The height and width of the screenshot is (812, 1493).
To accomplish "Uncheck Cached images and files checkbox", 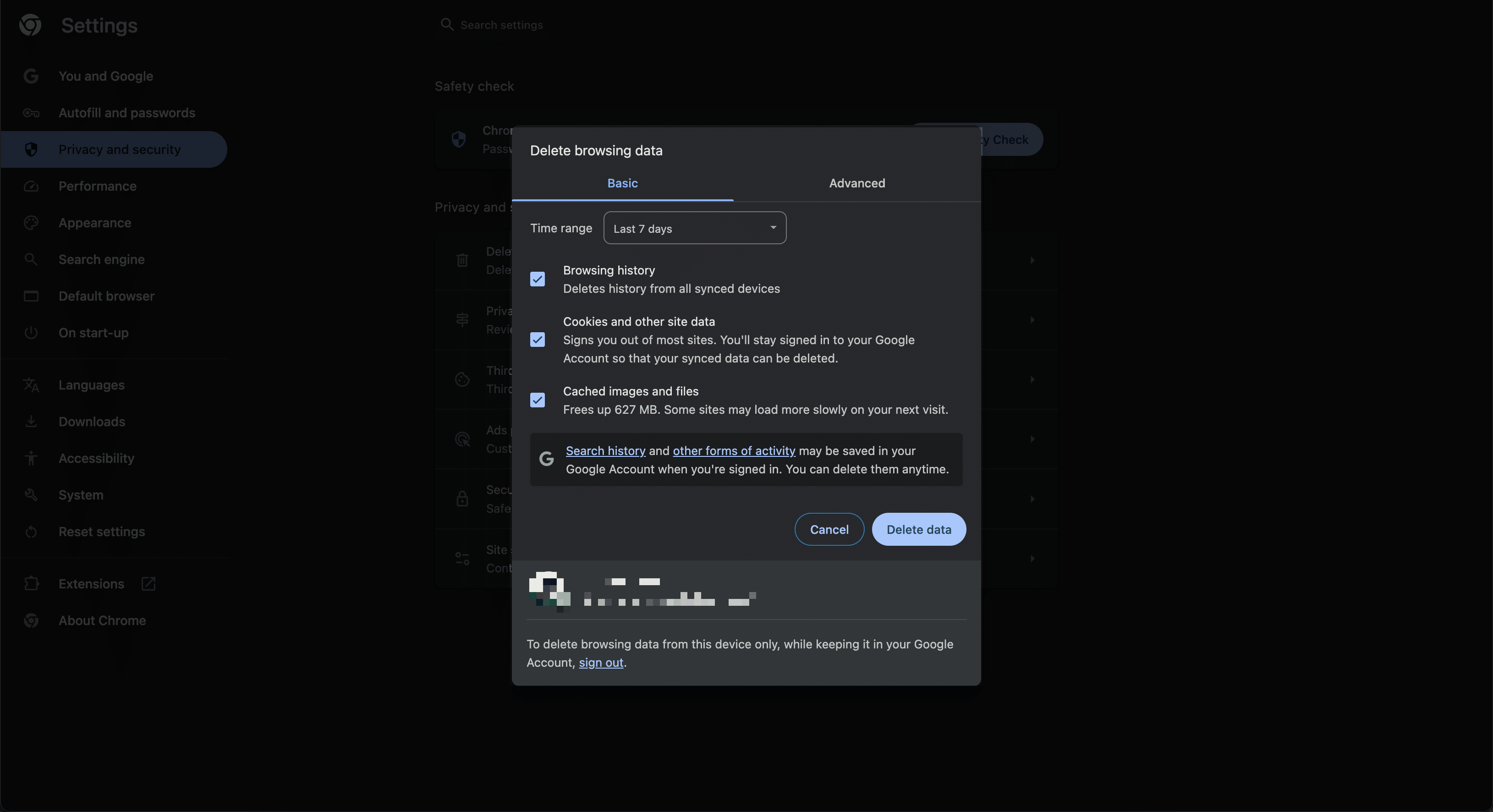I will [537, 400].
